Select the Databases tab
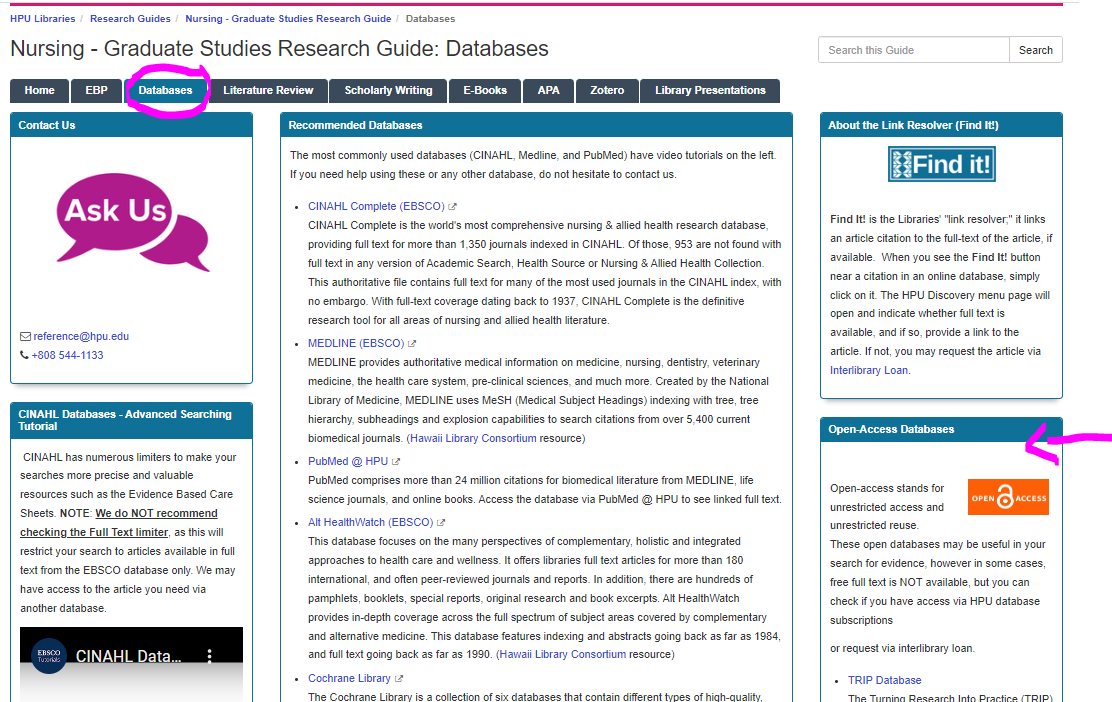 coord(165,91)
